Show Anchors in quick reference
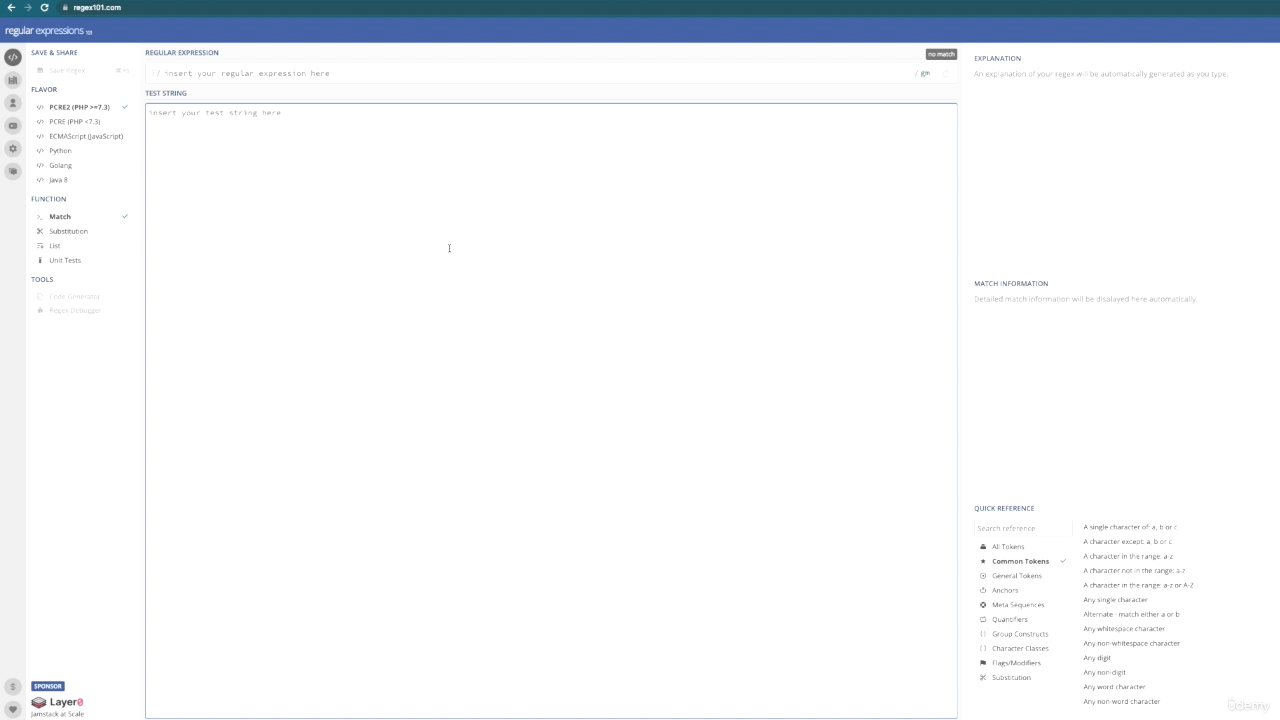Image resolution: width=1280 pixels, height=720 pixels. 1005,590
